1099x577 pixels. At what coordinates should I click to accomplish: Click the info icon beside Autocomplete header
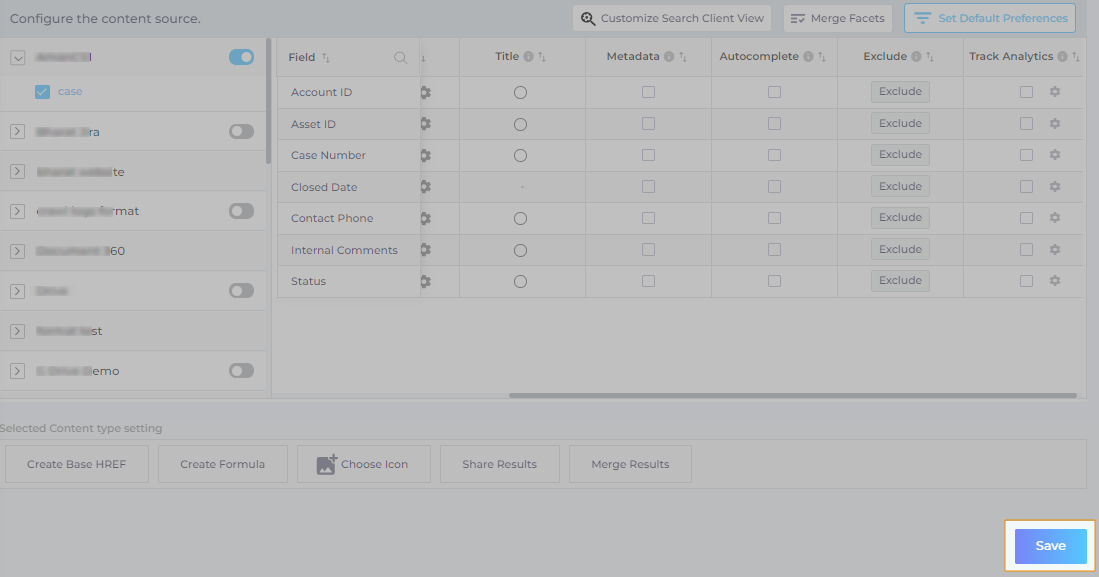tap(808, 57)
